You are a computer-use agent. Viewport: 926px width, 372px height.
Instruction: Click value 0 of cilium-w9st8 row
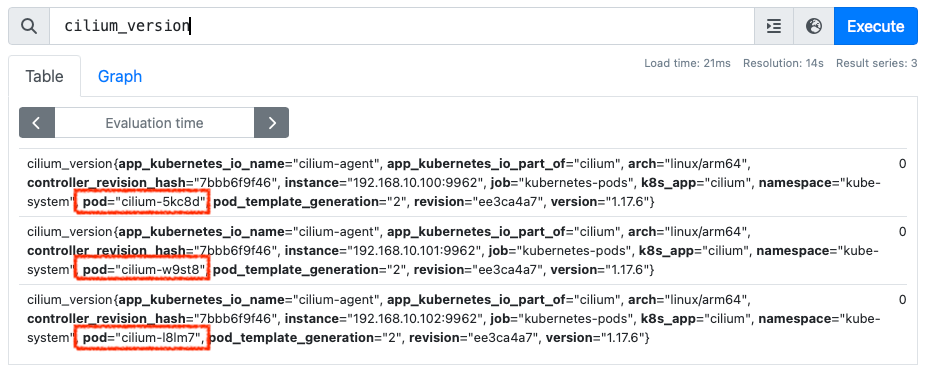coord(902,231)
